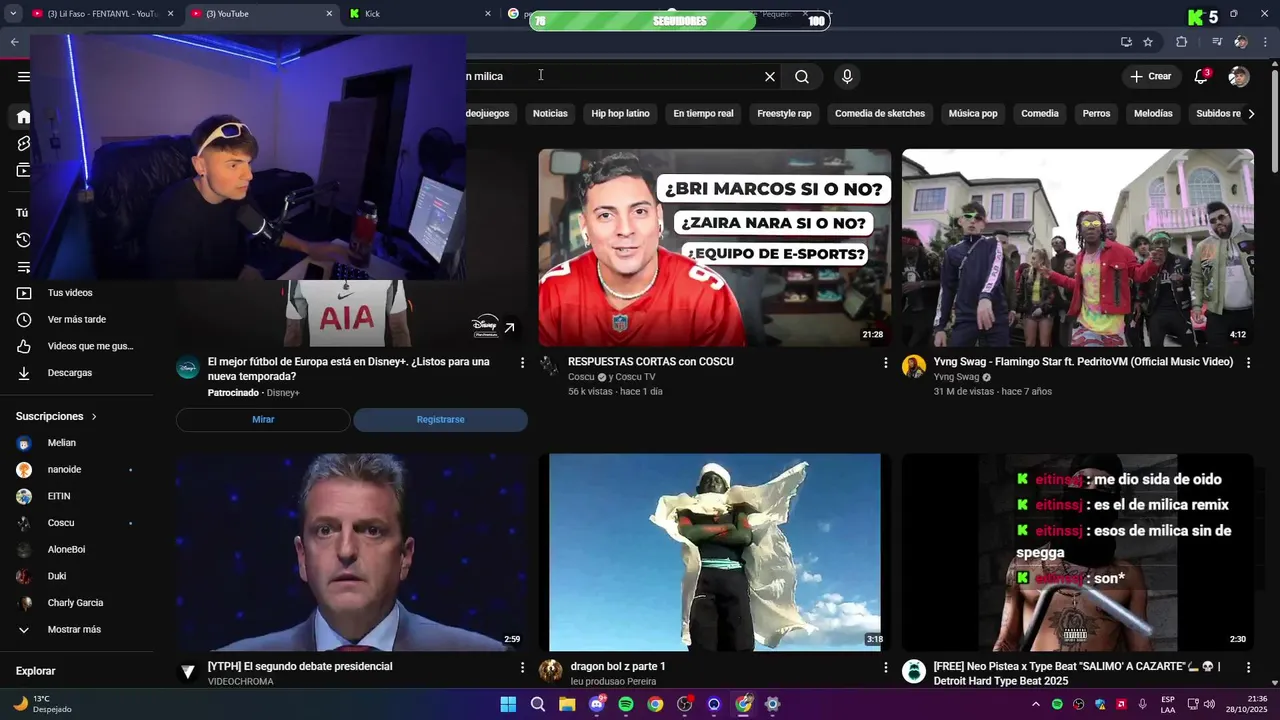Image resolution: width=1280 pixels, height=720 pixels.
Task: Open dragon bol z parte 1 thumbnail
Action: 715,552
